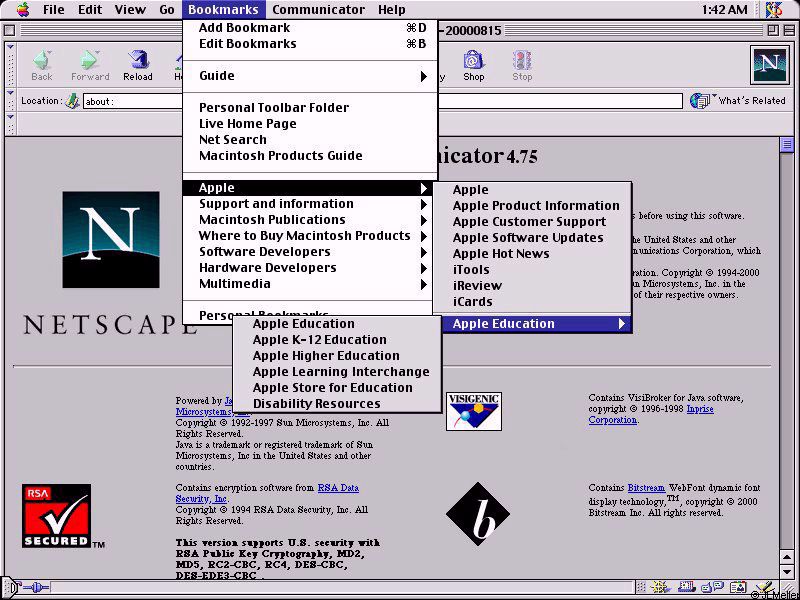The image size is (800, 600).
Task: Click the Netscape N logo button in toolbar
Action: pyautogui.click(x=769, y=65)
